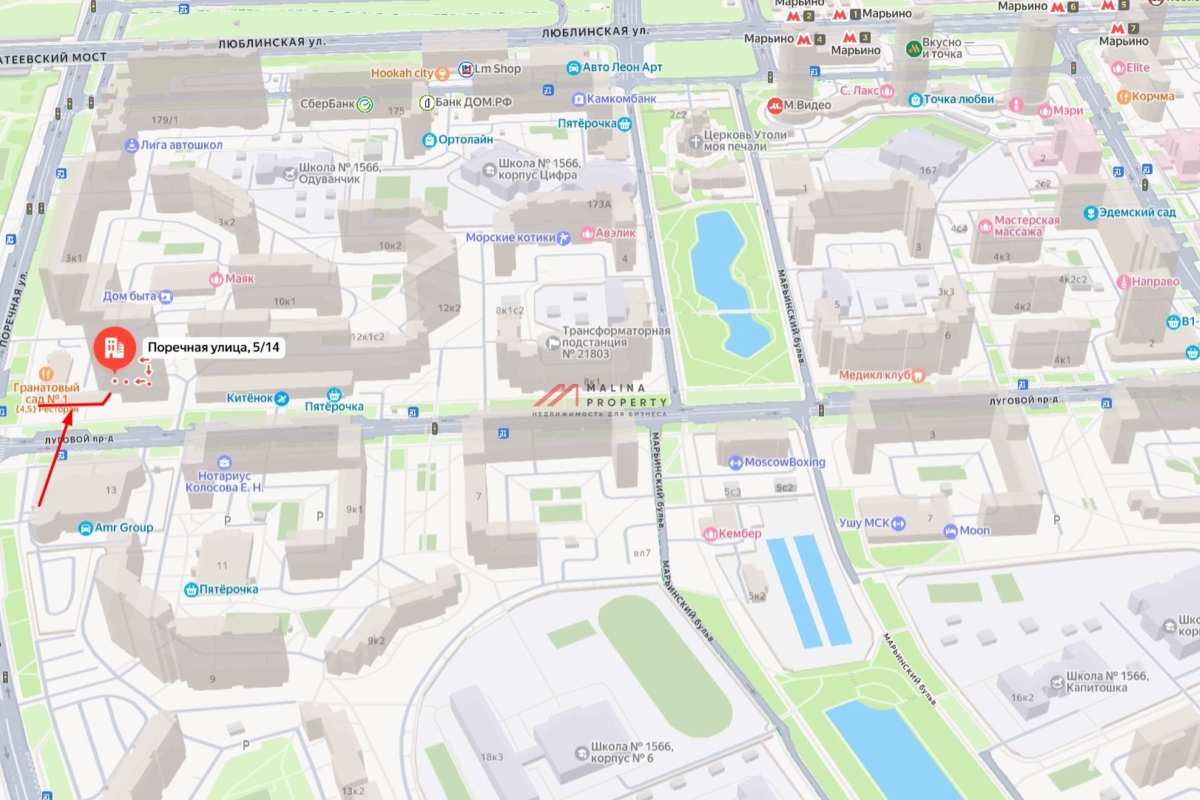Click the Amr Group car service icon

86,528
